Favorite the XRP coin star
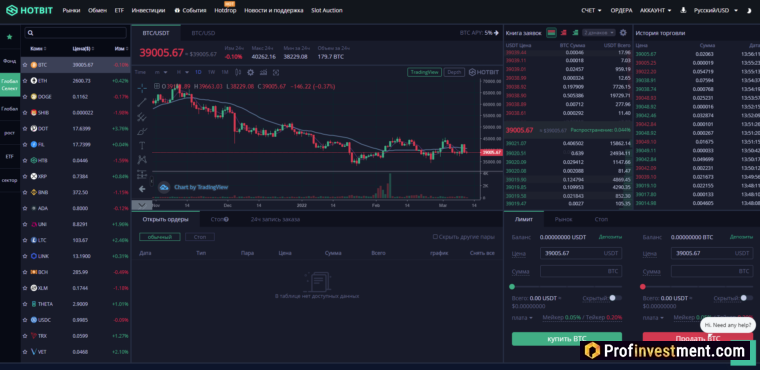The height and width of the screenshot is (370, 760). click(25, 176)
